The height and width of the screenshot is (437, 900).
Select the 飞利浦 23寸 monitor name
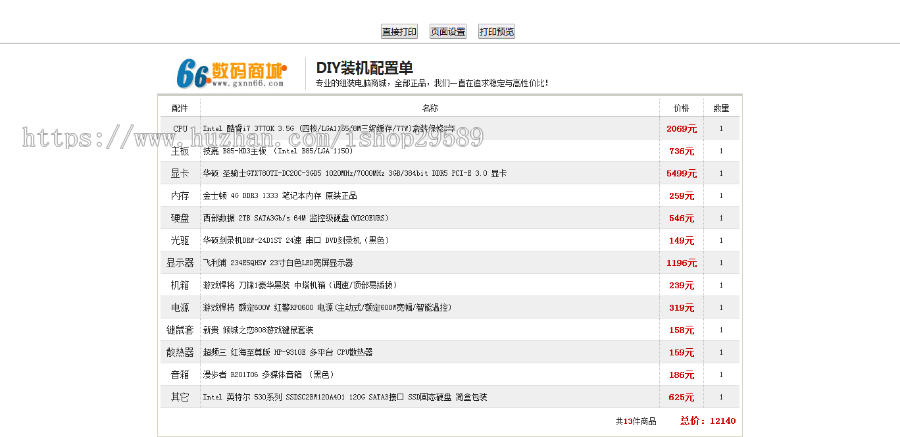[x=278, y=263]
